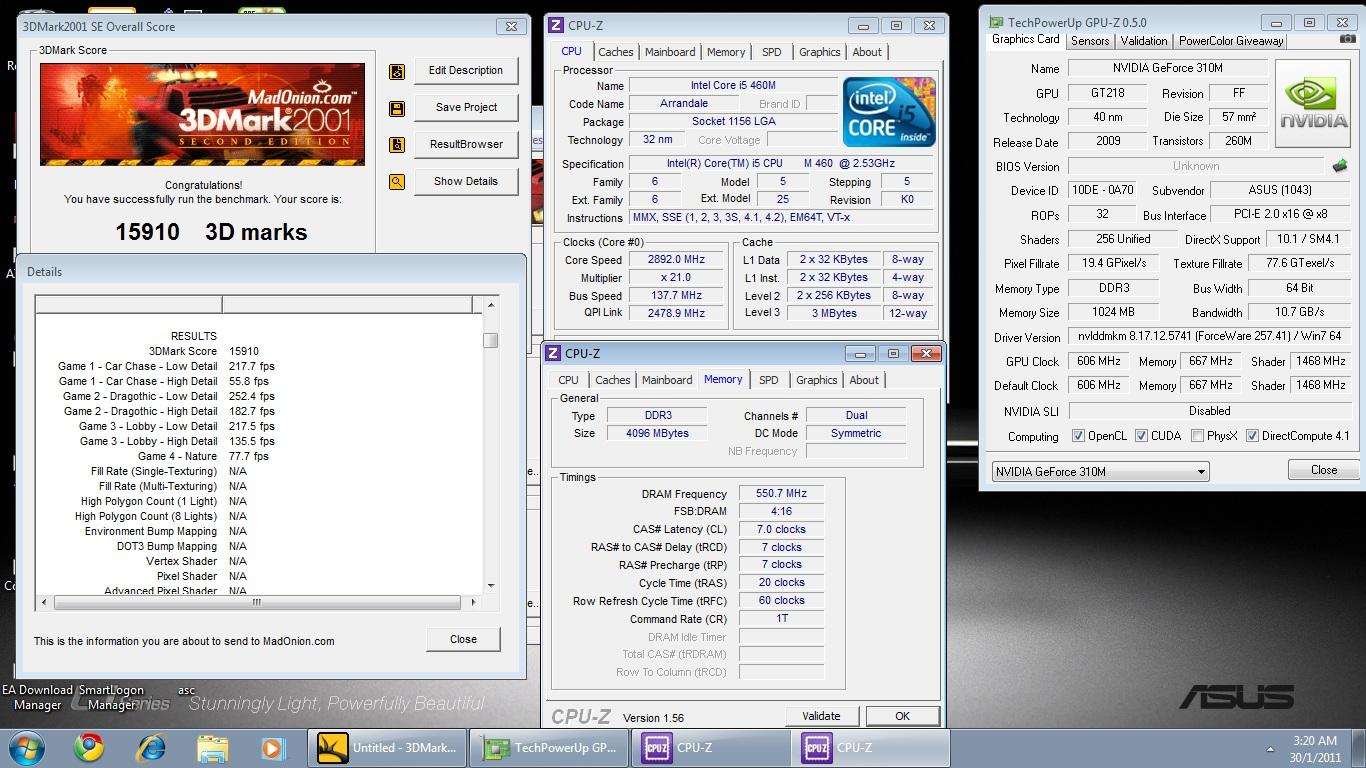Viewport: 1366px width, 768px height.
Task: Show hidden system tray icons
Action: click(1270, 748)
